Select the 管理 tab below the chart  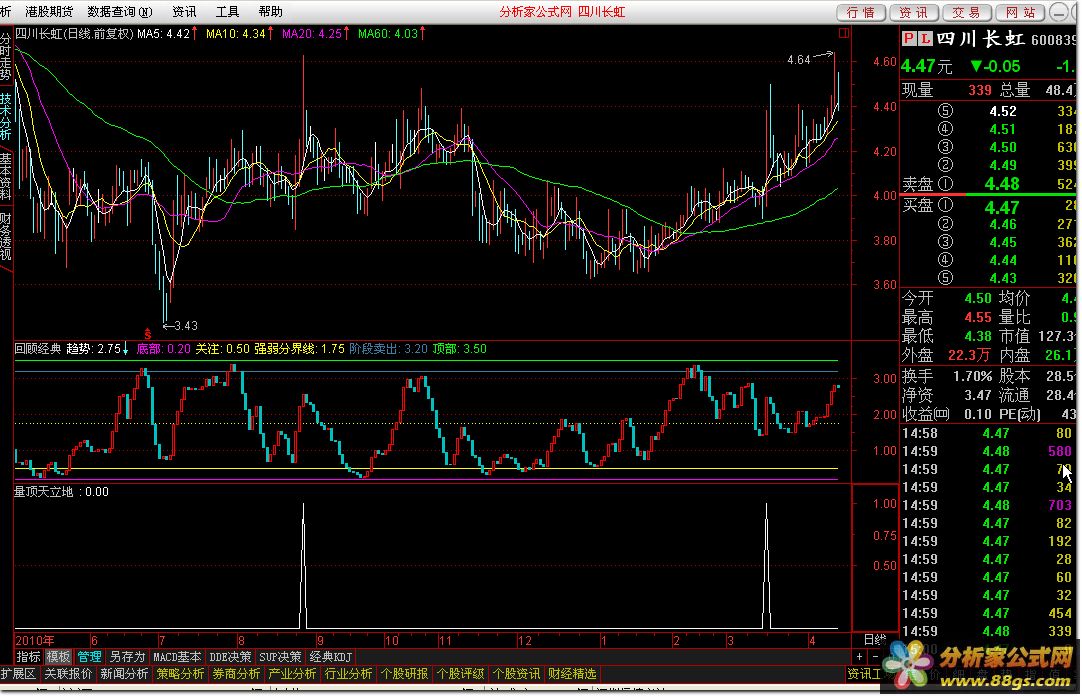pos(90,657)
